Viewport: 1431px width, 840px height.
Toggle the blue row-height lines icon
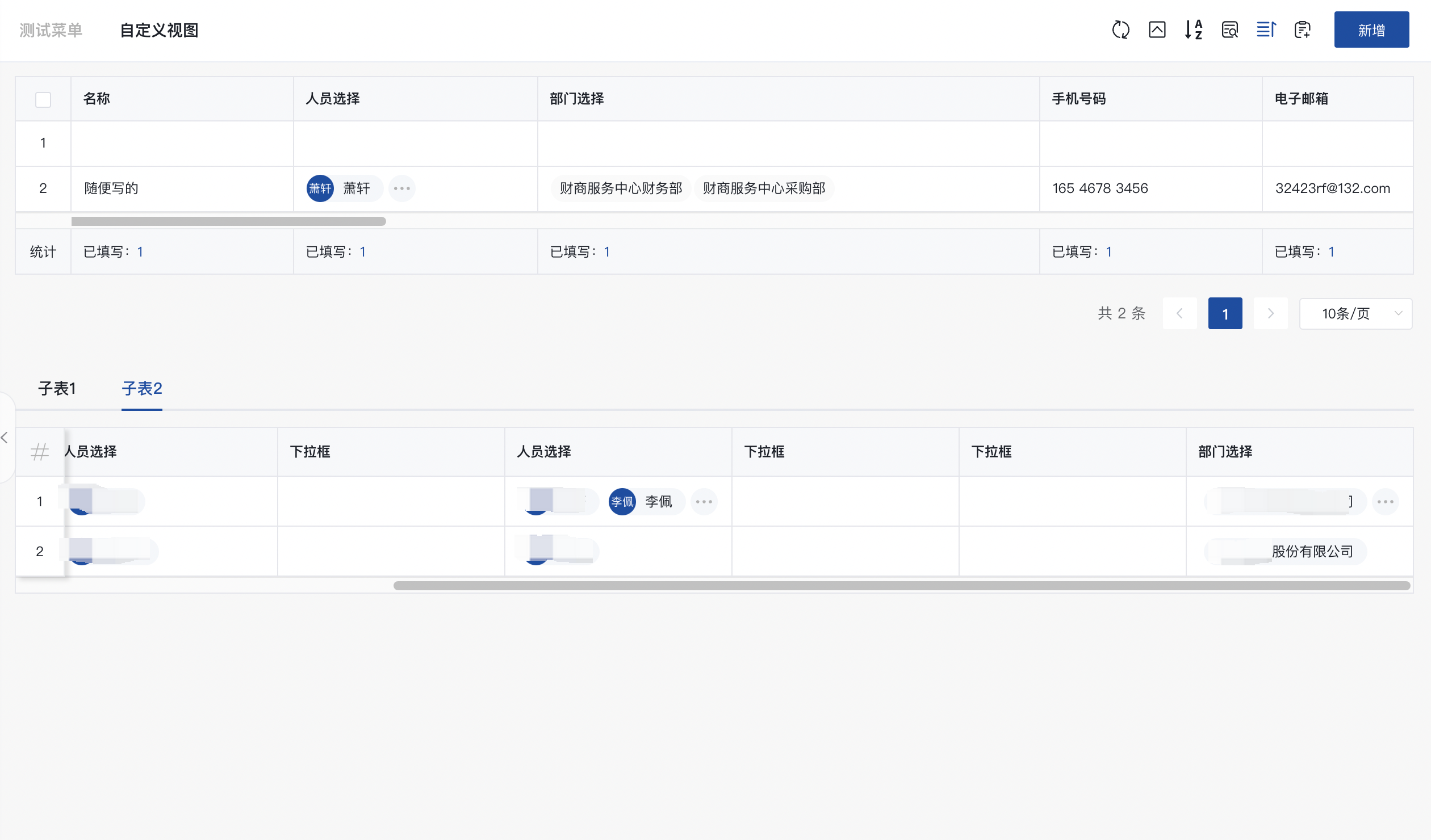pos(1266,30)
